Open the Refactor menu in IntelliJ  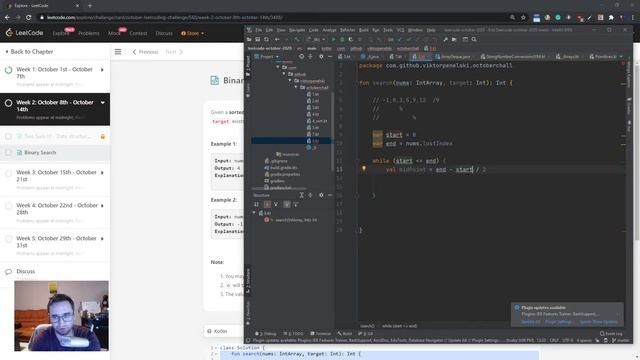pyautogui.click(x=347, y=30)
